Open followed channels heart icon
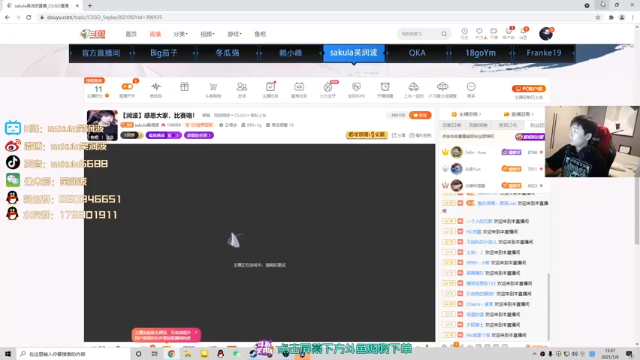Viewport: 640px width, 360px height. tap(479, 33)
